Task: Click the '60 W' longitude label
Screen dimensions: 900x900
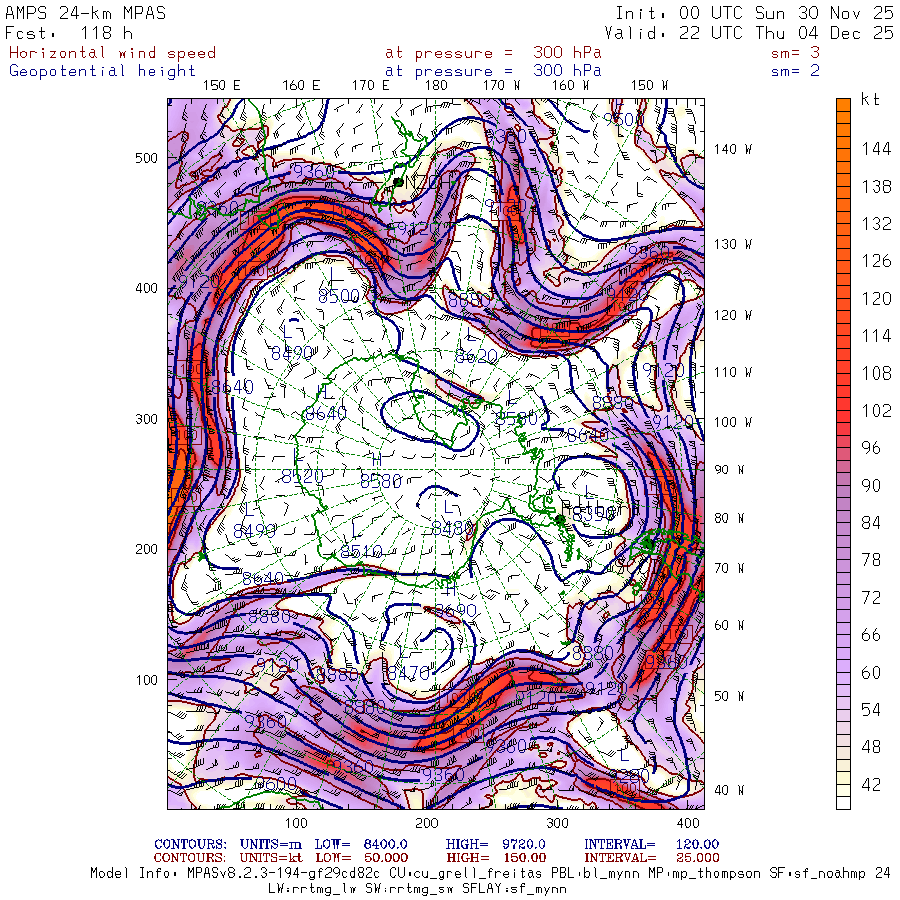Action: pos(729,625)
